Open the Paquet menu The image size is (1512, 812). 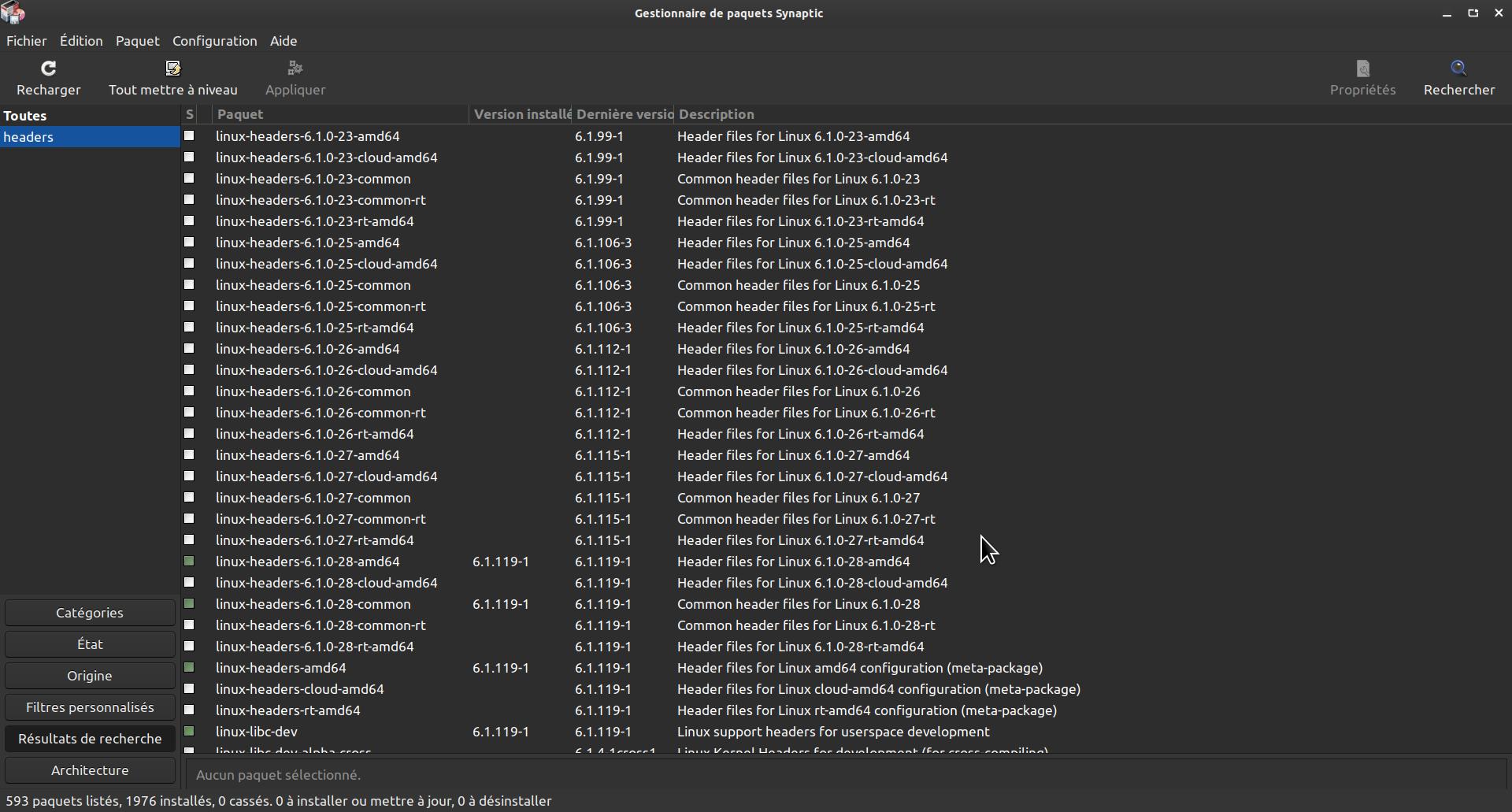point(138,41)
